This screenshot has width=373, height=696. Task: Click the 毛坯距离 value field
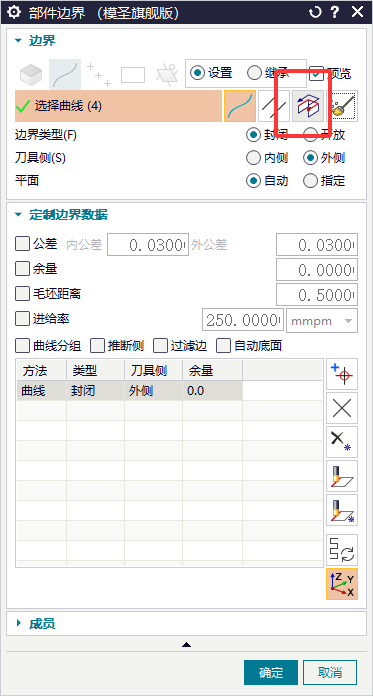point(317,295)
